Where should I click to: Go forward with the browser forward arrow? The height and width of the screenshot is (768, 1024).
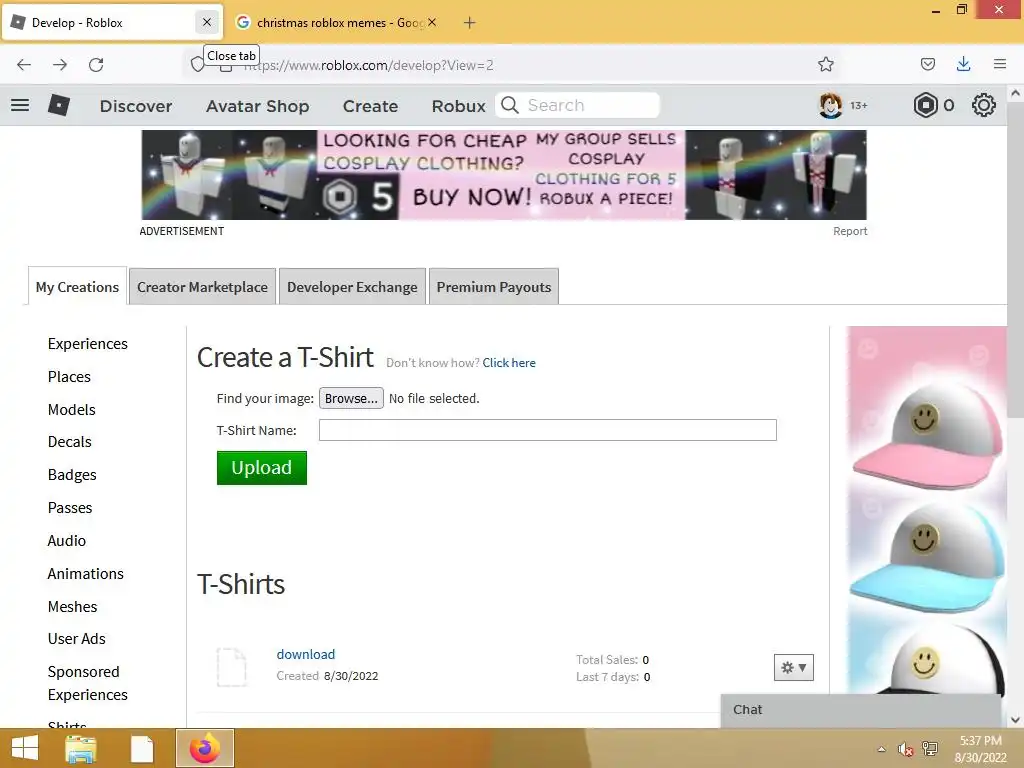(60, 65)
